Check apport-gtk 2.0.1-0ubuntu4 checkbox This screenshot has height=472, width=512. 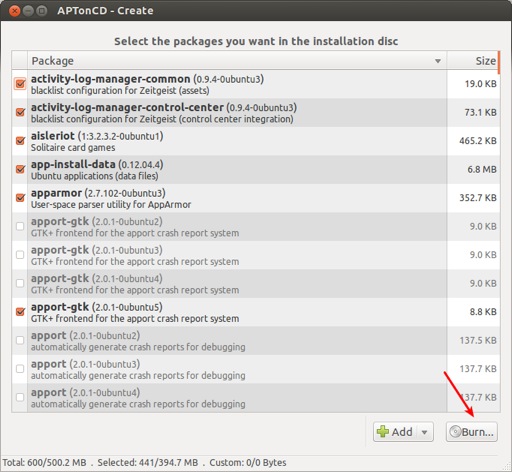[x=20, y=283]
